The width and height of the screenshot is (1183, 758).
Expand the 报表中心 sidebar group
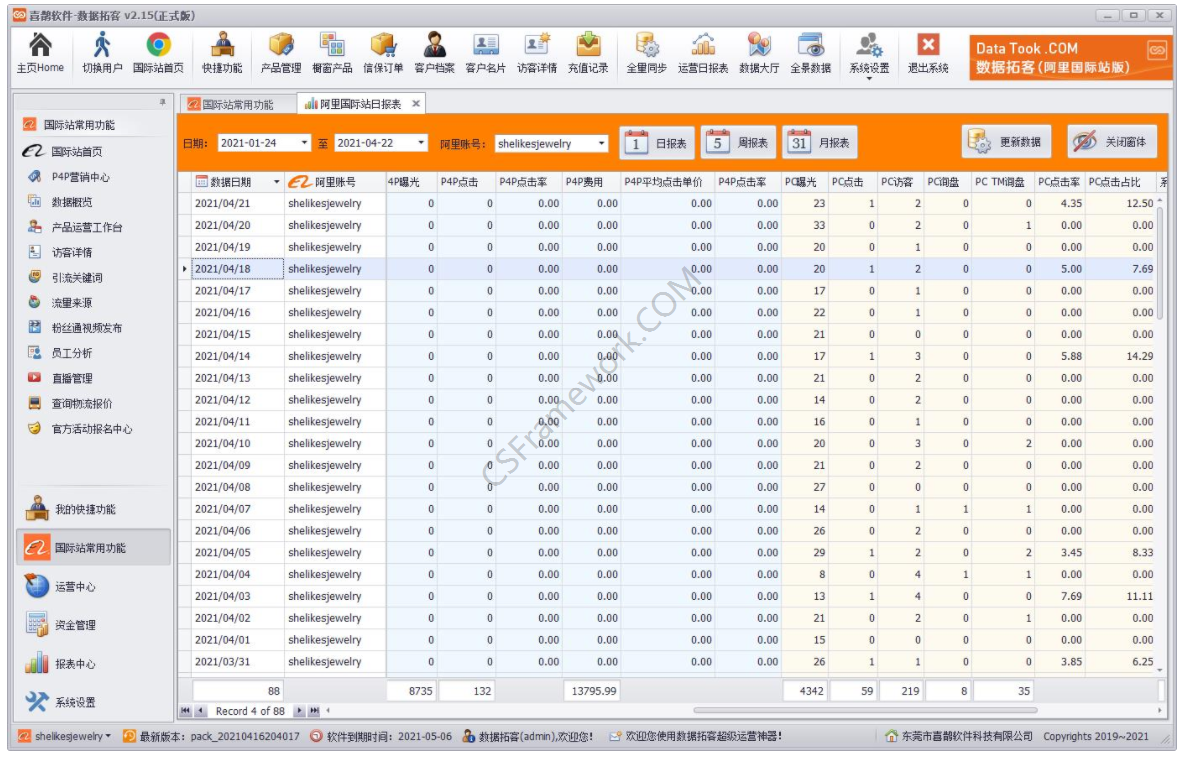click(94, 664)
